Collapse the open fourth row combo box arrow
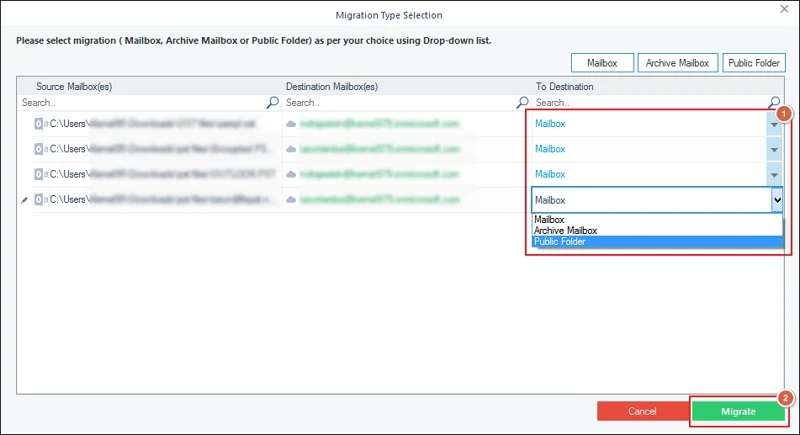The image size is (800, 435). 777,200
